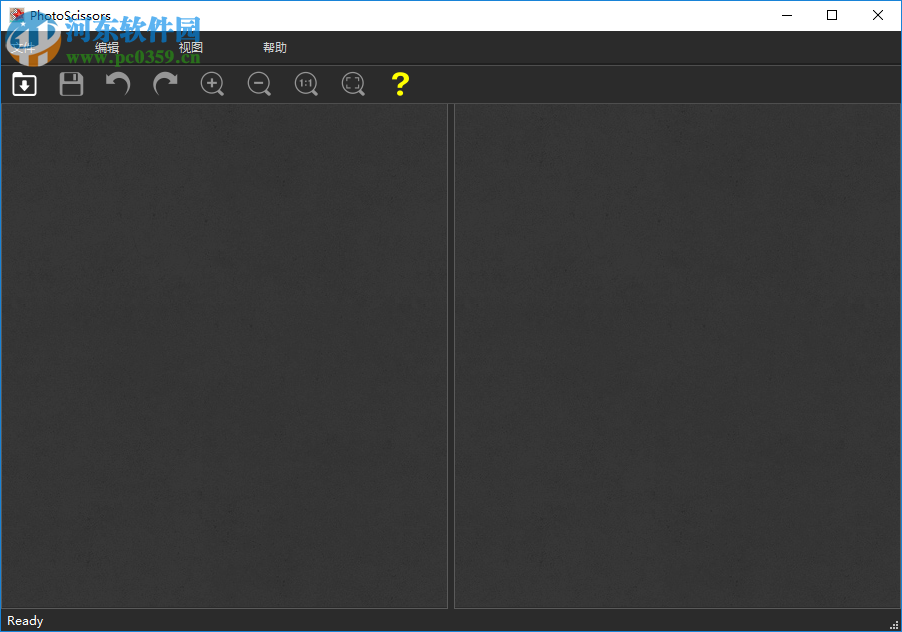The height and width of the screenshot is (632, 902).
Task: Open an image with the folder icon
Action: click(24, 84)
